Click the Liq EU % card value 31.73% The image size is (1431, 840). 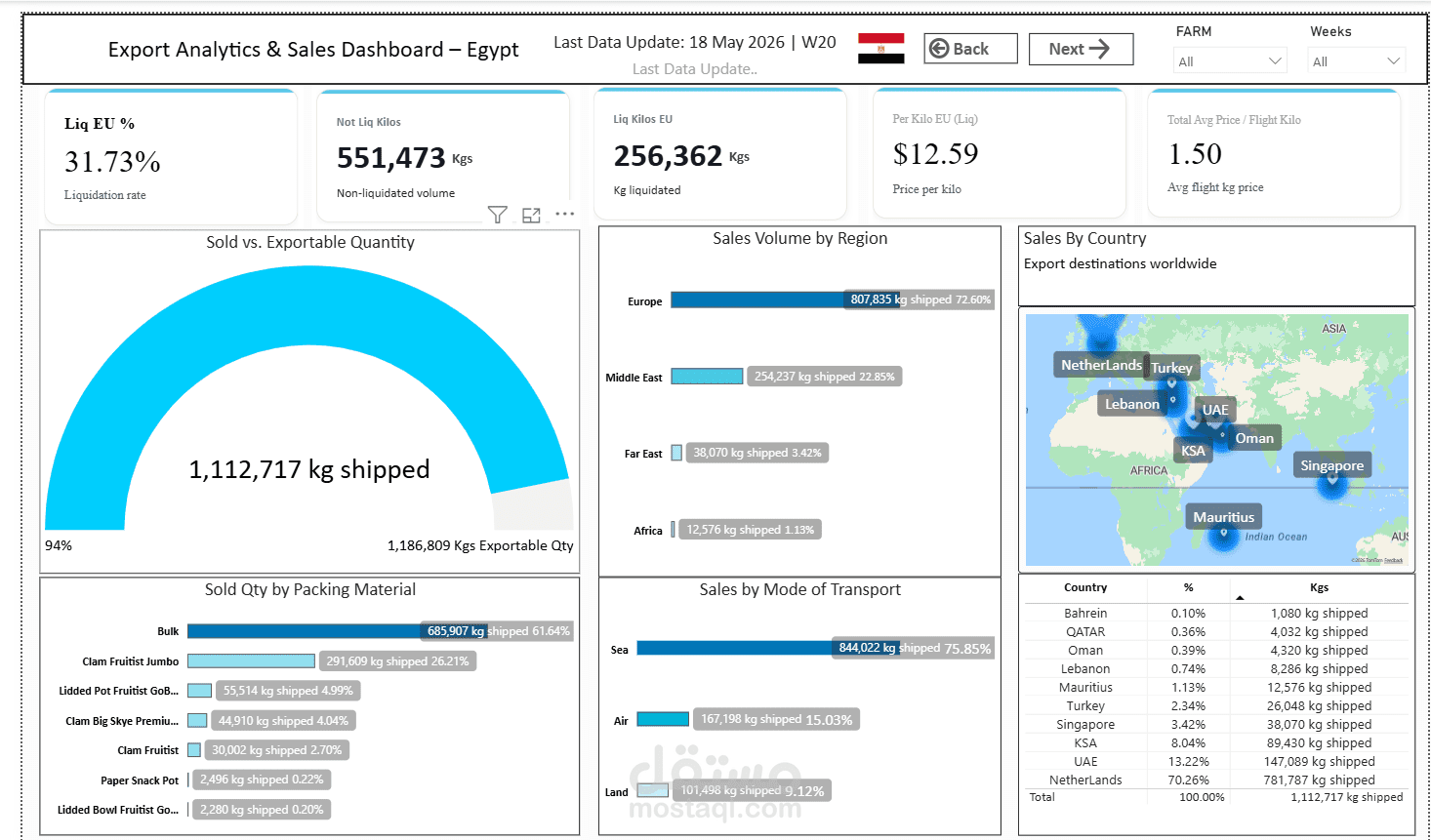pyautogui.click(x=112, y=161)
